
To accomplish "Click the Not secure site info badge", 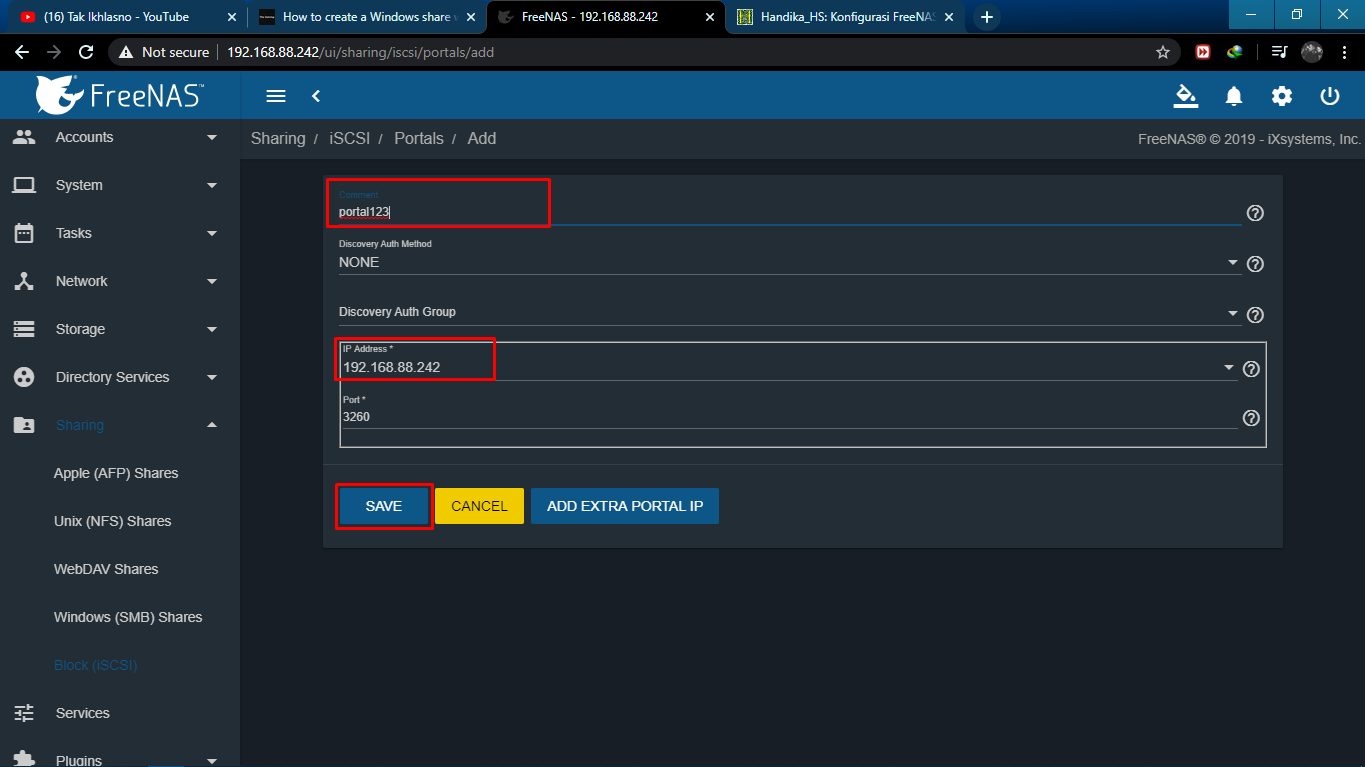I will pos(164,52).
